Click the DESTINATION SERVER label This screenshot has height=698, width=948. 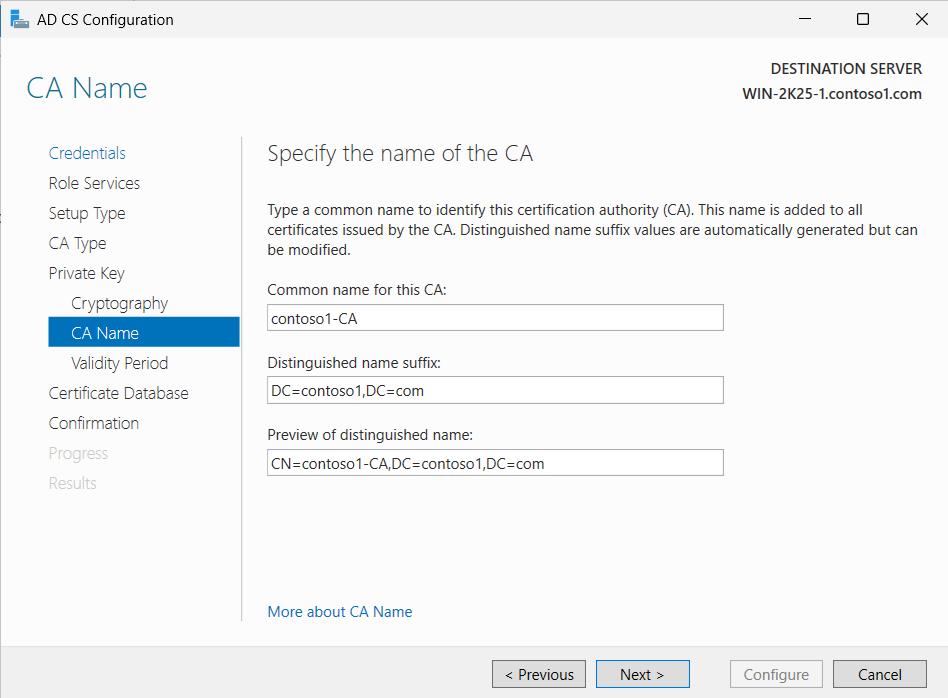click(846, 69)
